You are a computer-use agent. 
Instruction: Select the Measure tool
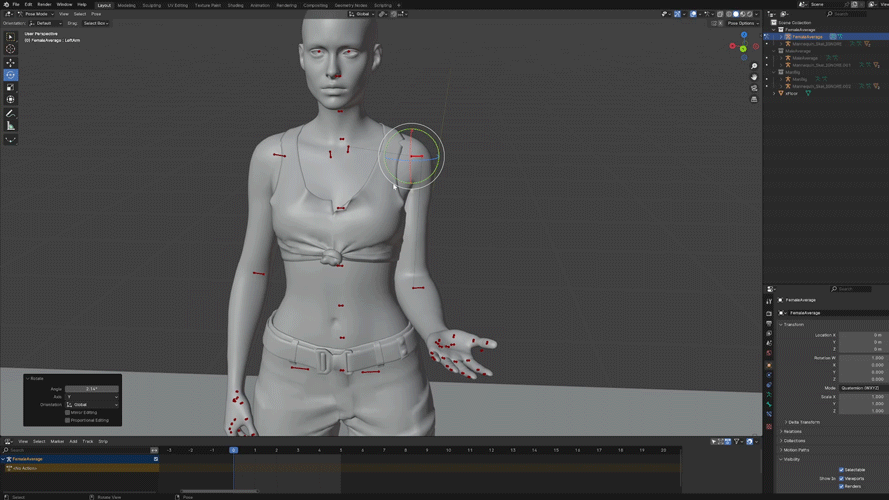(x=11, y=126)
